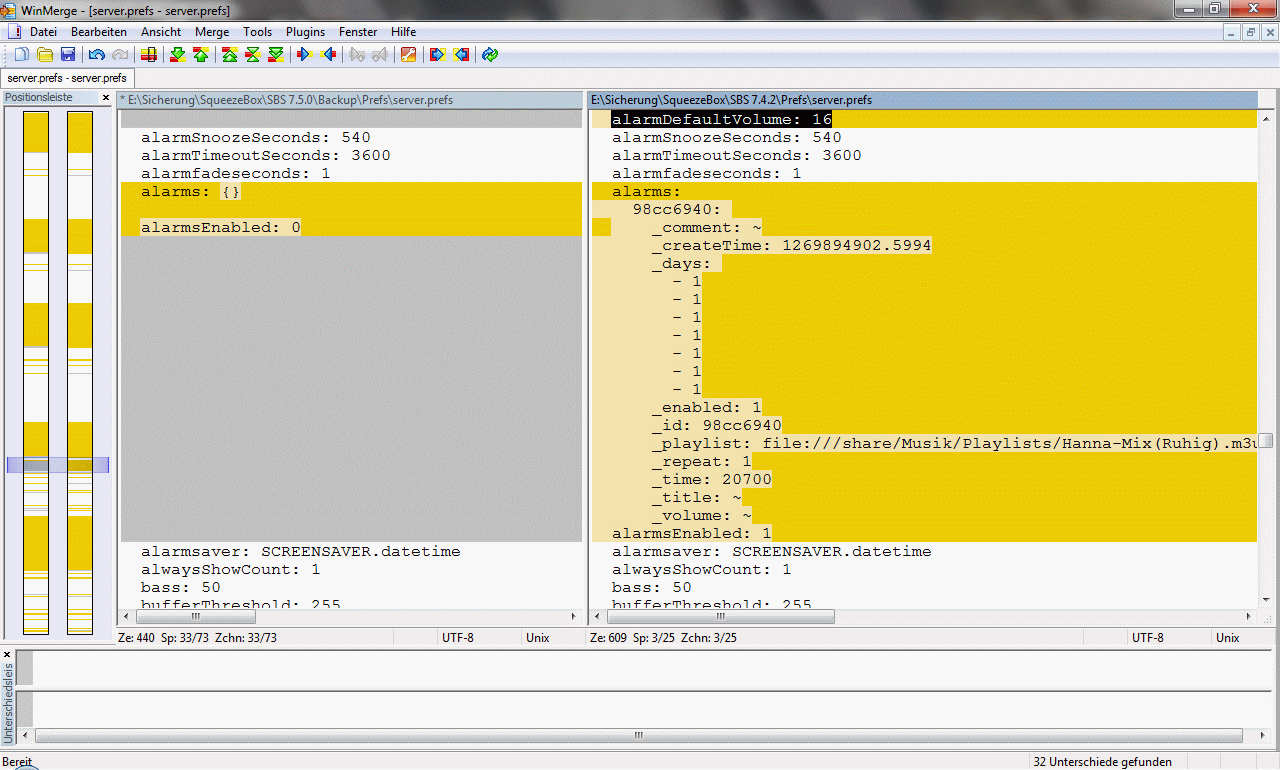Open Options via the wrench icon
The image size is (1280, 770).
(408, 55)
